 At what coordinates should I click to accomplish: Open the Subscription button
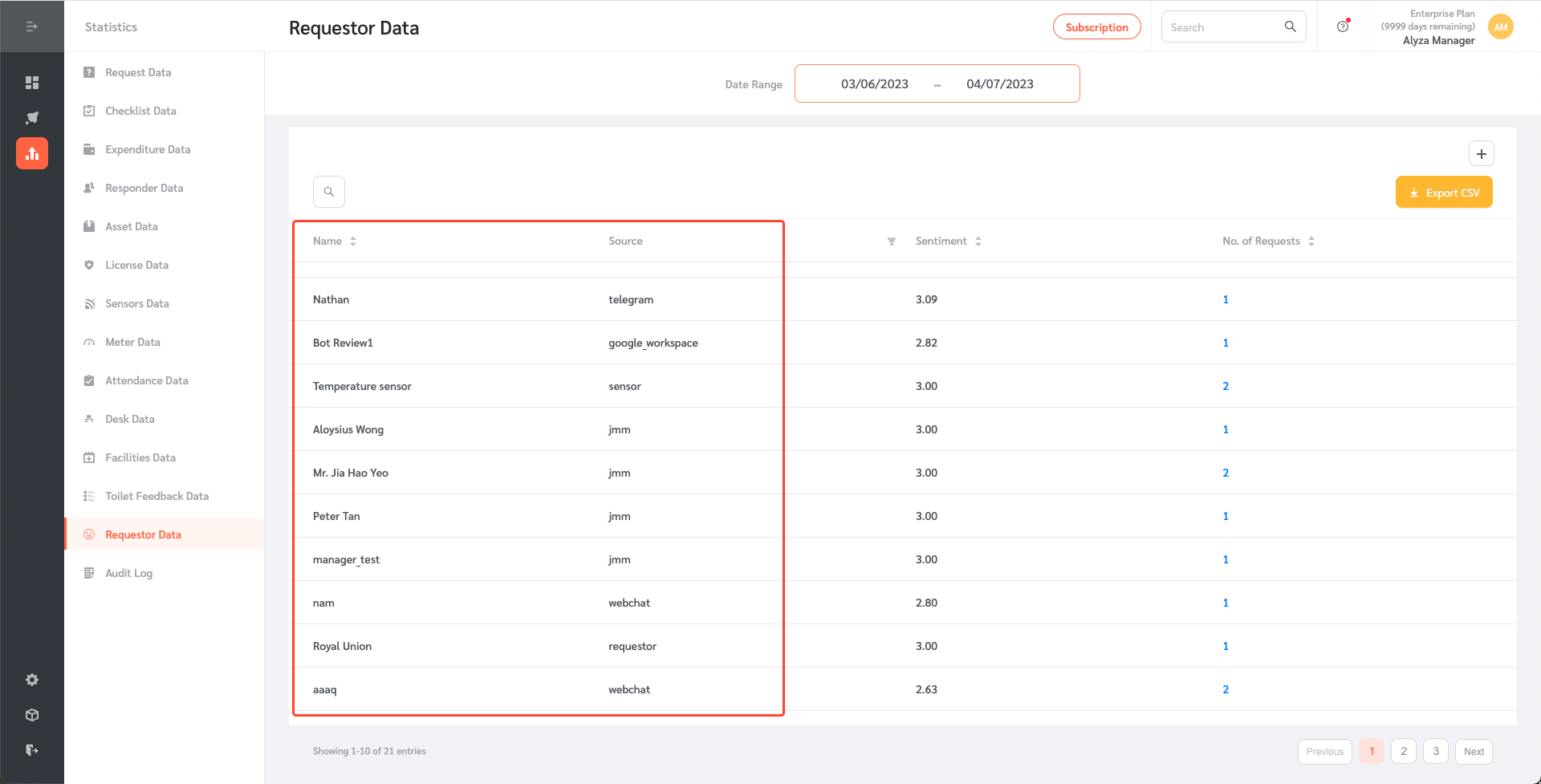coord(1096,26)
